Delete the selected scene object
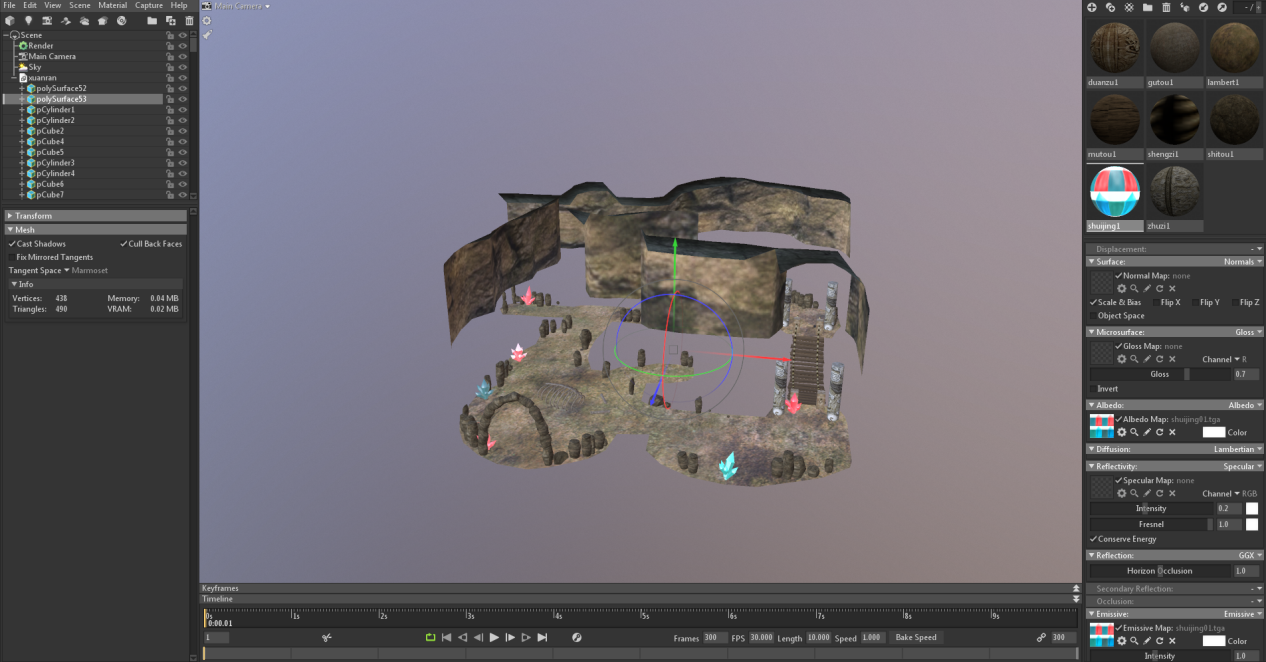The height and width of the screenshot is (662, 1266). [x=189, y=20]
